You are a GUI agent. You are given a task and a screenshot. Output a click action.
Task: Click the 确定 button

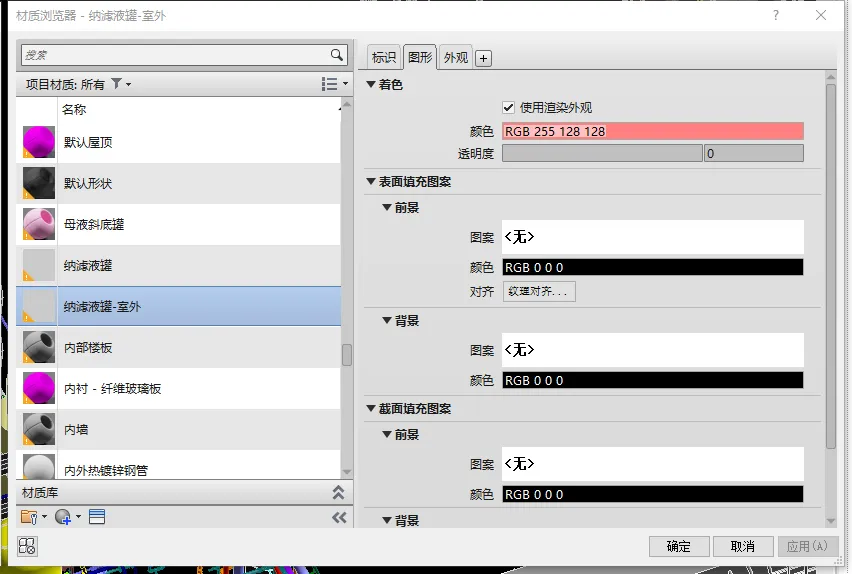(679, 546)
